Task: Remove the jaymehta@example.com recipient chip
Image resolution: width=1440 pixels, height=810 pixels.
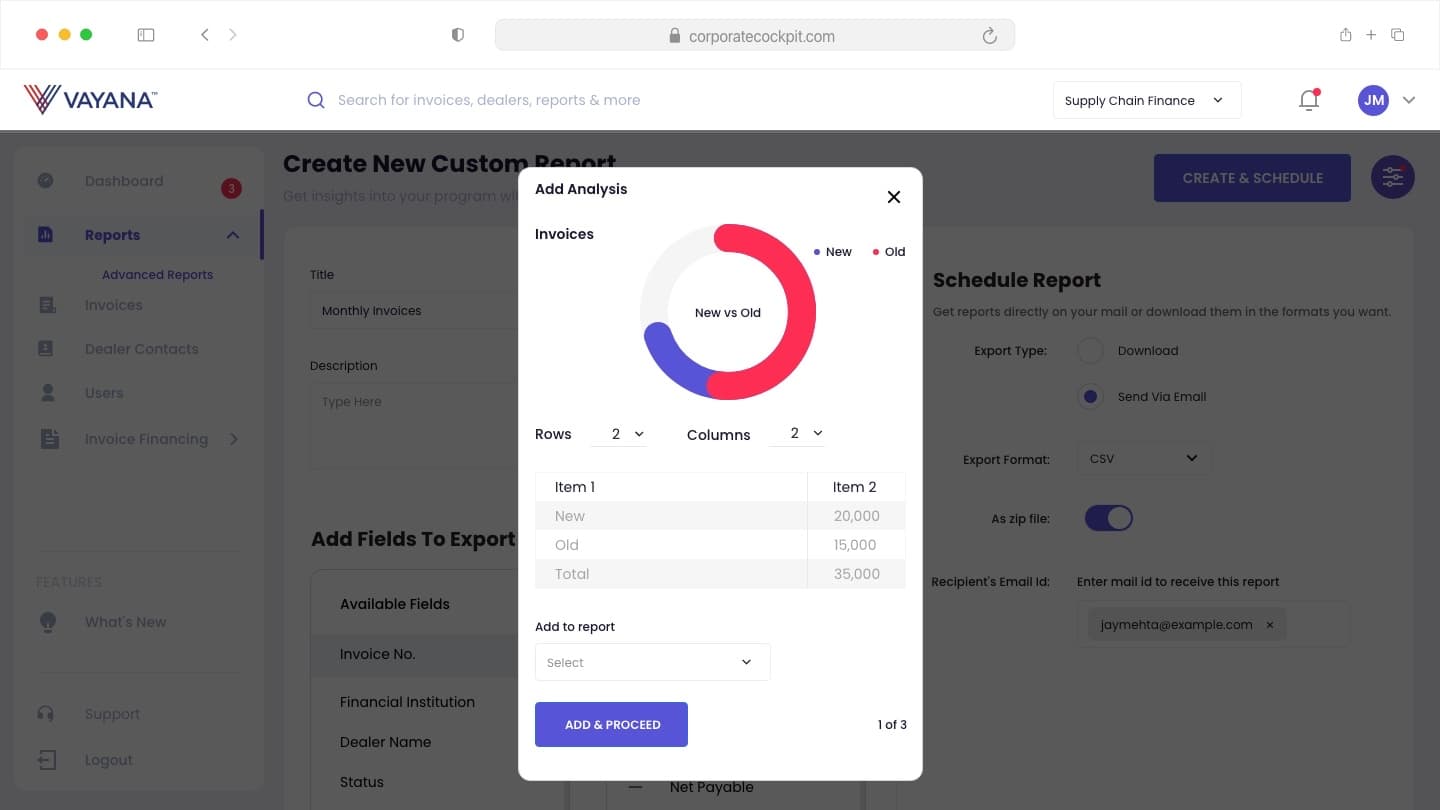Action: [x=1270, y=625]
